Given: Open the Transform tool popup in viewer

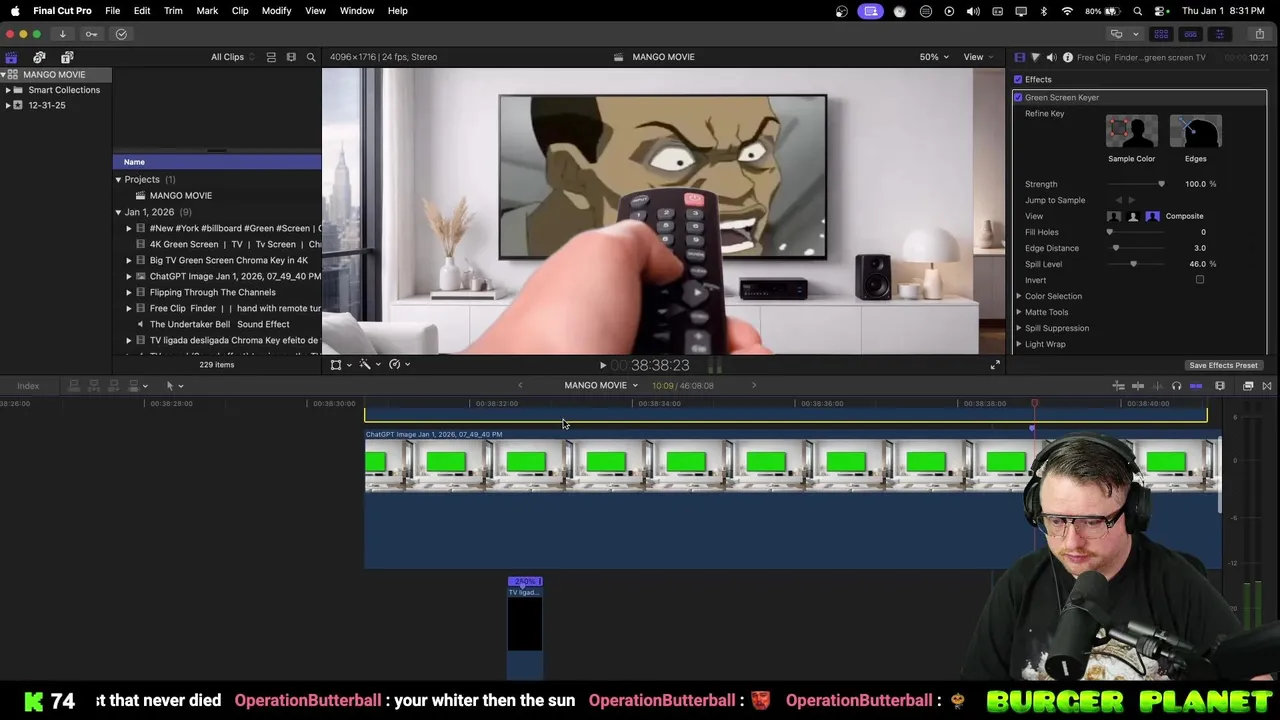Looking at the screenshot, I should (339, 365).
